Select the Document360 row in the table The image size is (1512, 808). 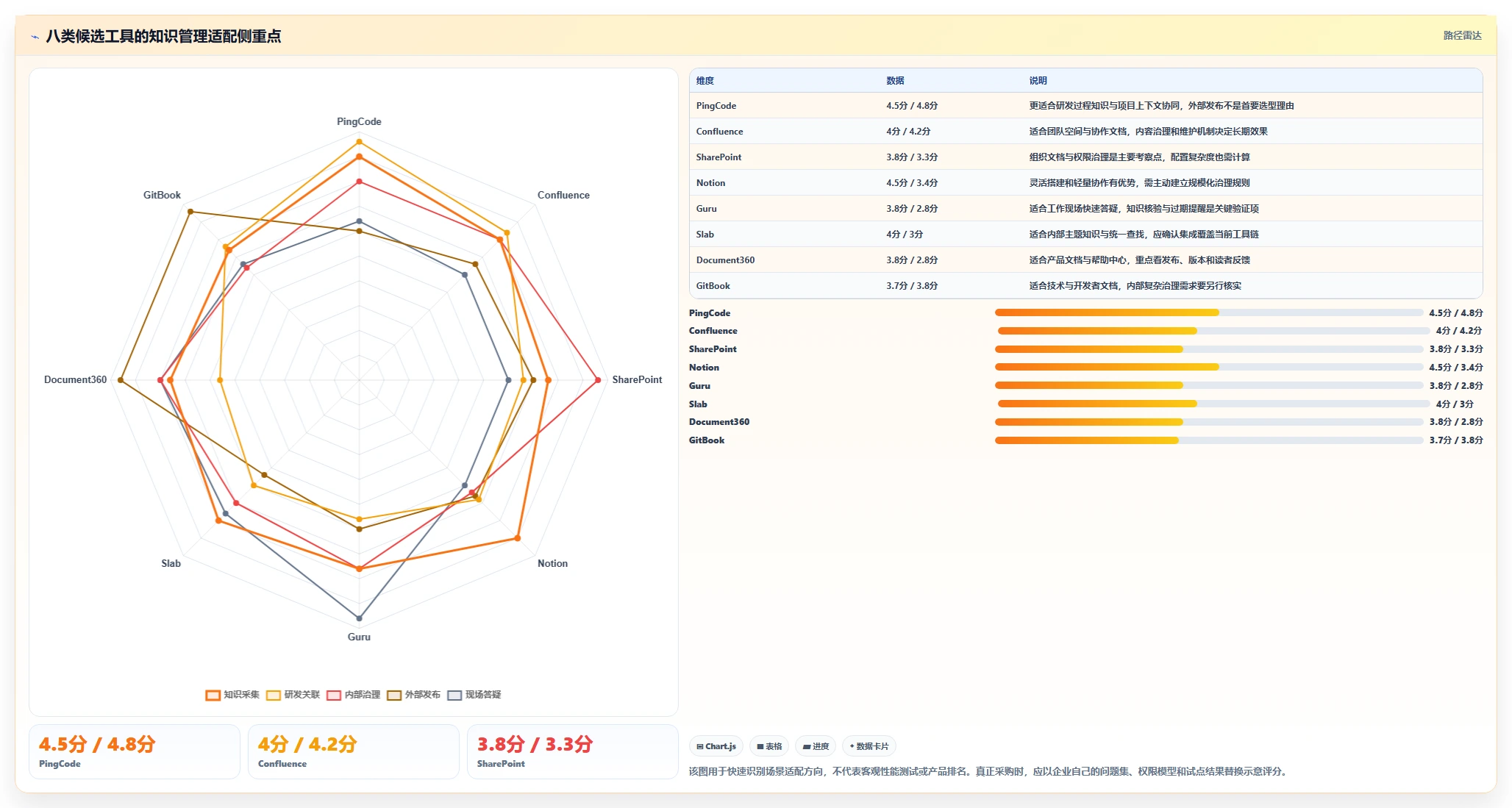coord(1085,260)
